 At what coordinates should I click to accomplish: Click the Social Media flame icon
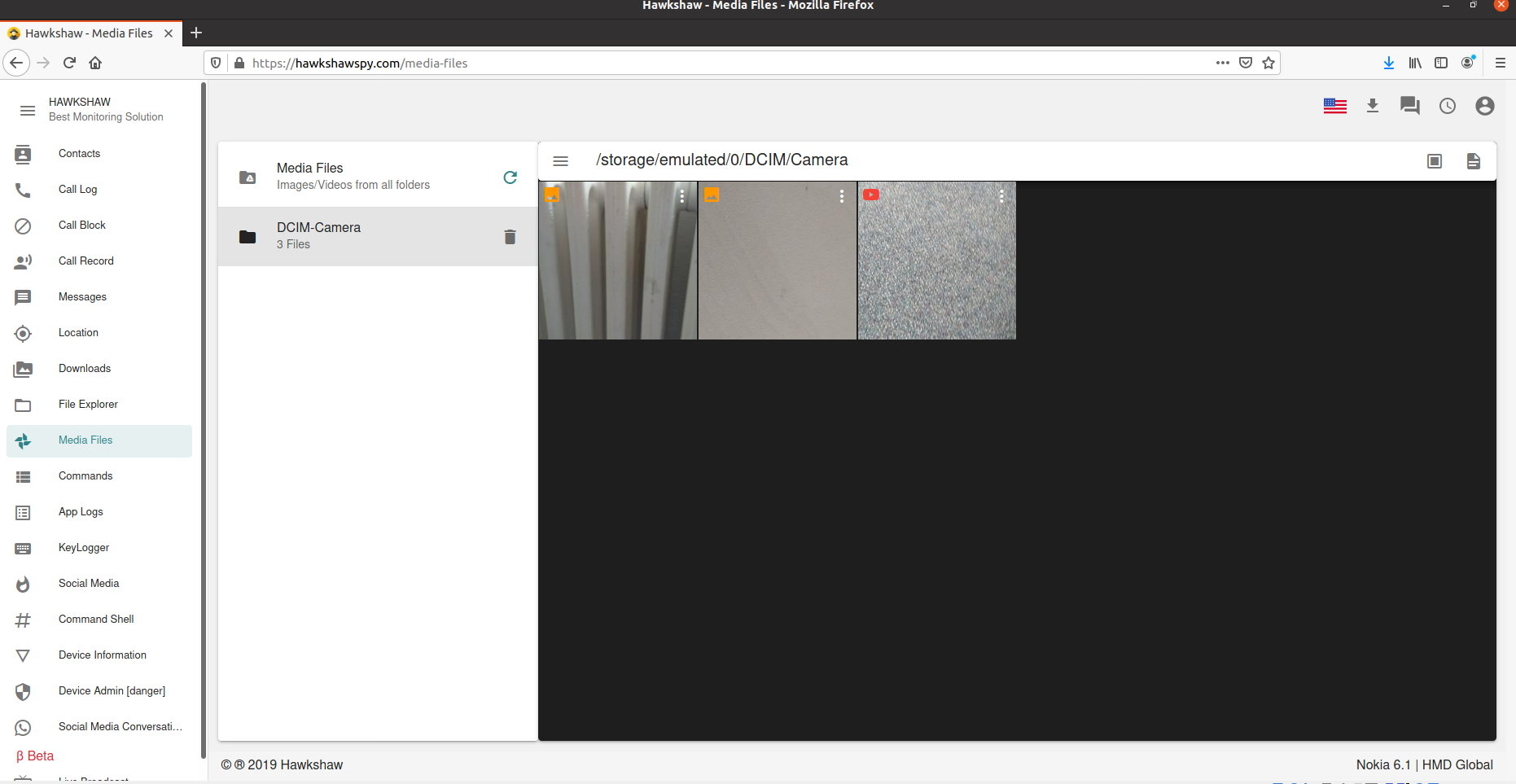[23, 584]
